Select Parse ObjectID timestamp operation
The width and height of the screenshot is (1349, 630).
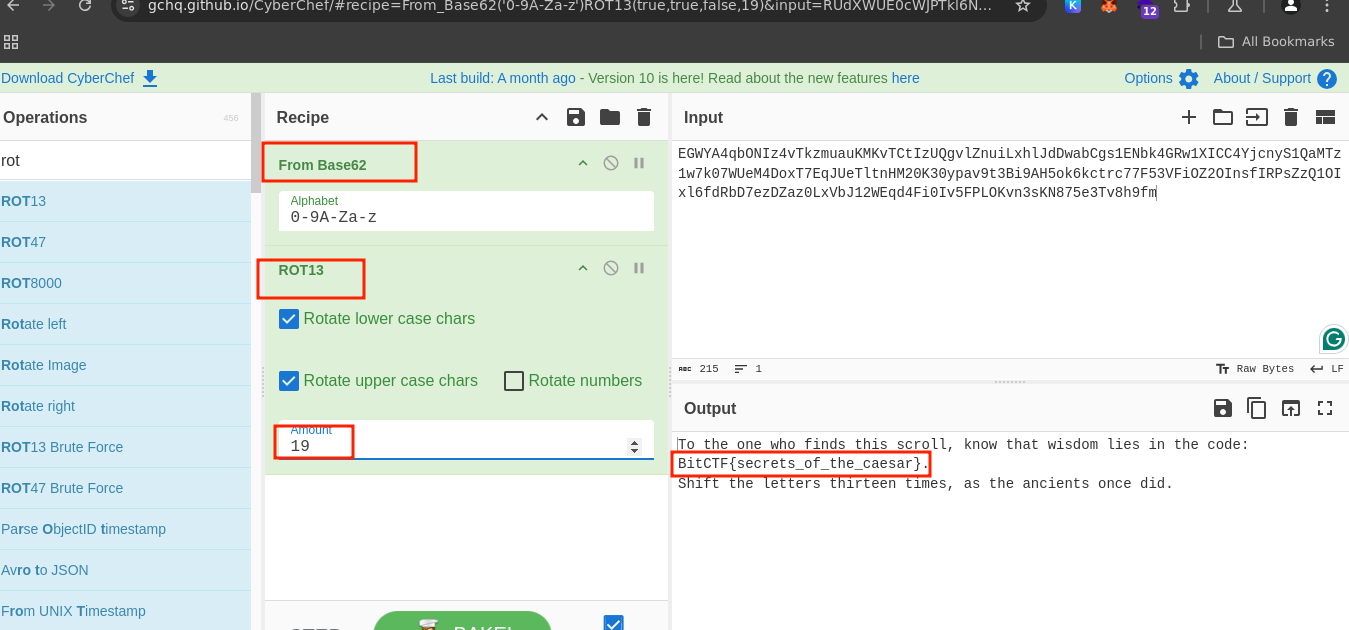pos(125,529)
